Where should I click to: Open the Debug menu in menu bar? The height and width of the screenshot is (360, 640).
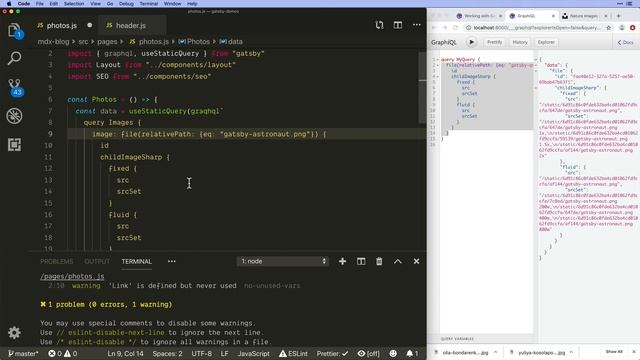[126, 4]
